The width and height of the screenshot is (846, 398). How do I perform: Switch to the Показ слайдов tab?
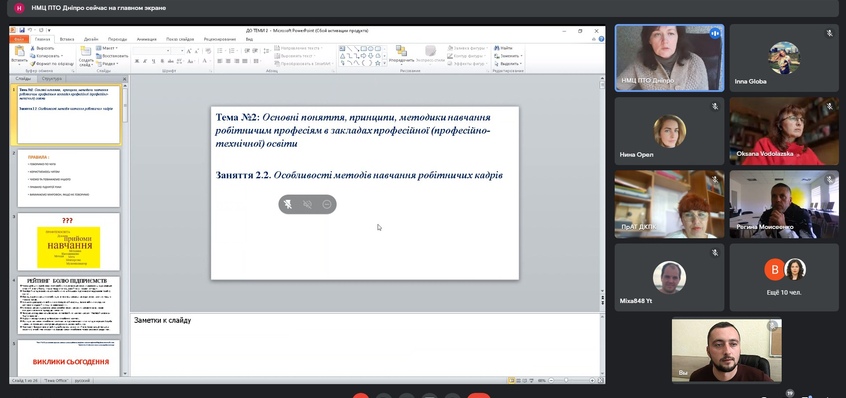click(180, 39)
